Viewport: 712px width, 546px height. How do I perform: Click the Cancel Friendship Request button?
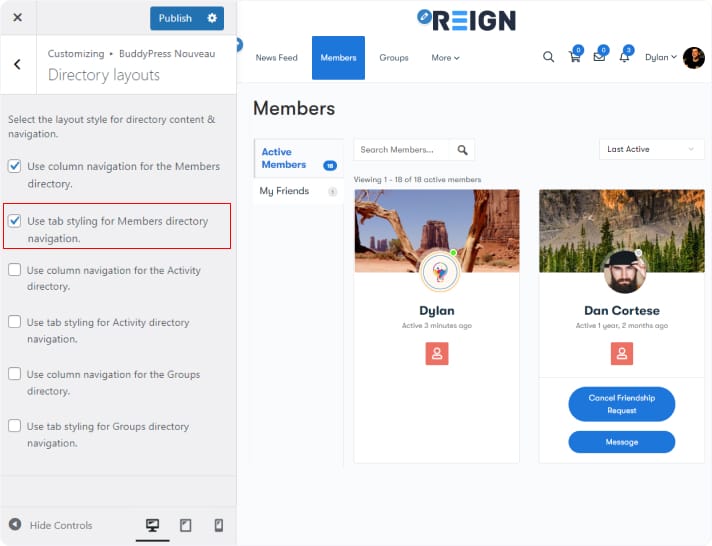click(621, 404)
